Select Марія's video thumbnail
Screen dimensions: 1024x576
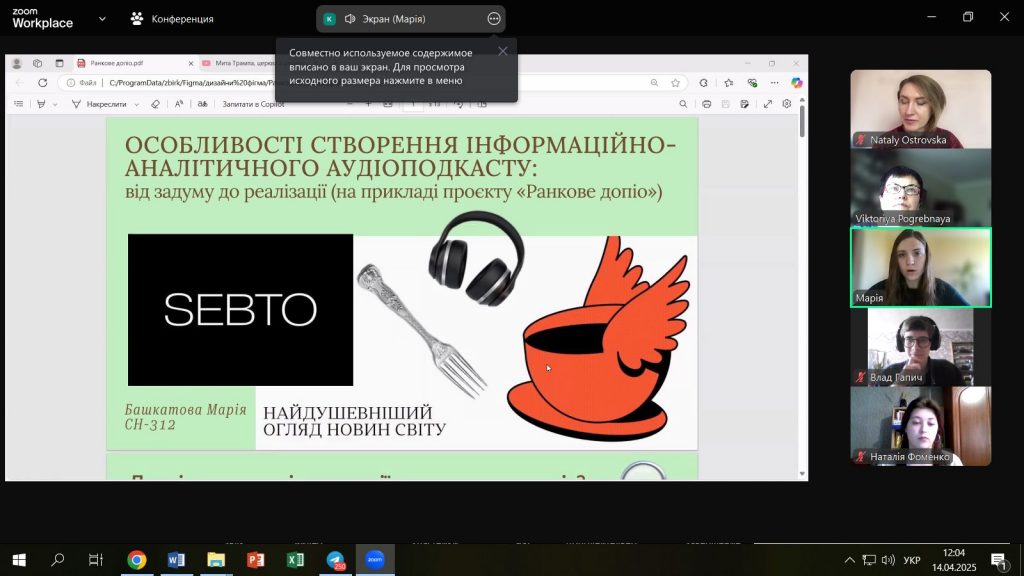point(920,267)
